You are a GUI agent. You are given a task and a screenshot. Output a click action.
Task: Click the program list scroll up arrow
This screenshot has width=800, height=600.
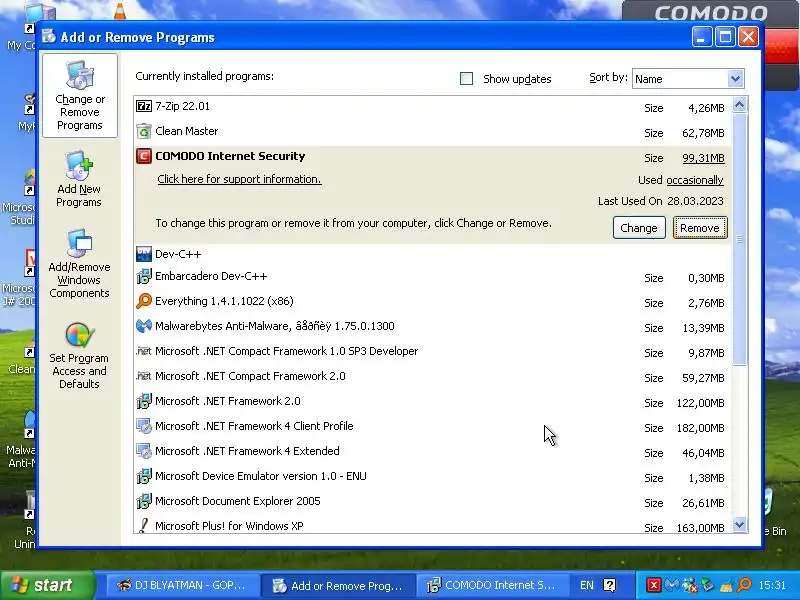pos(739,105)
